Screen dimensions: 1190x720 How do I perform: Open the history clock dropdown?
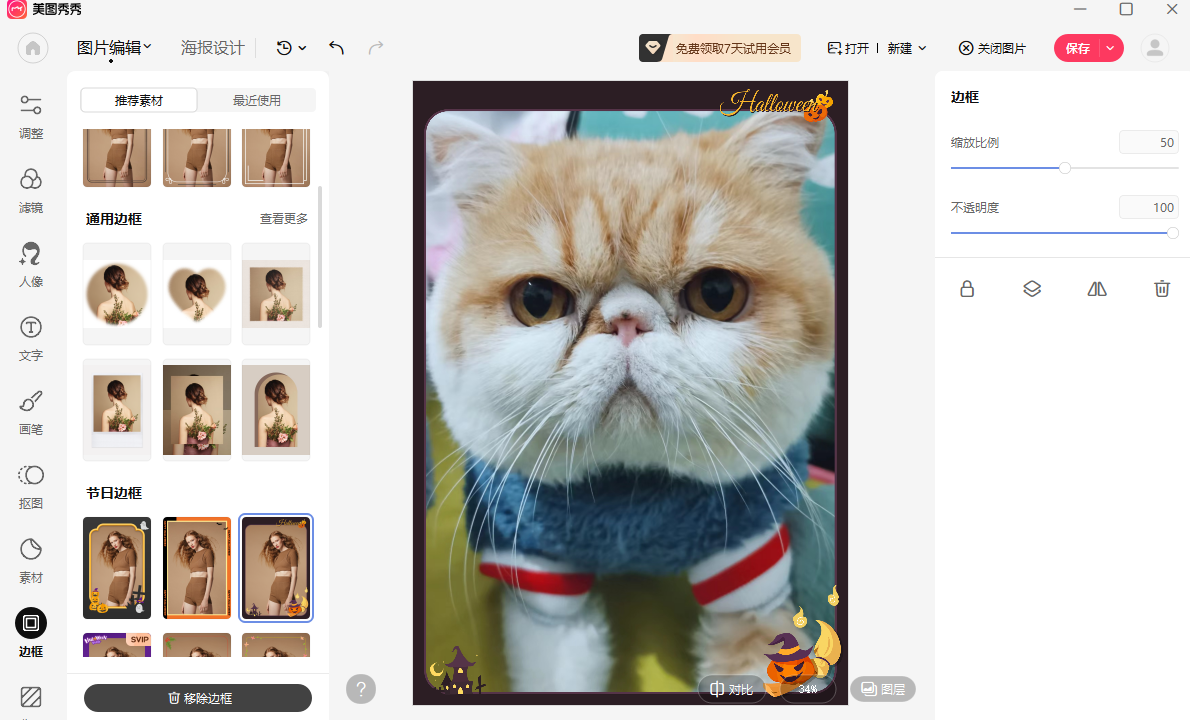(291, 48)
